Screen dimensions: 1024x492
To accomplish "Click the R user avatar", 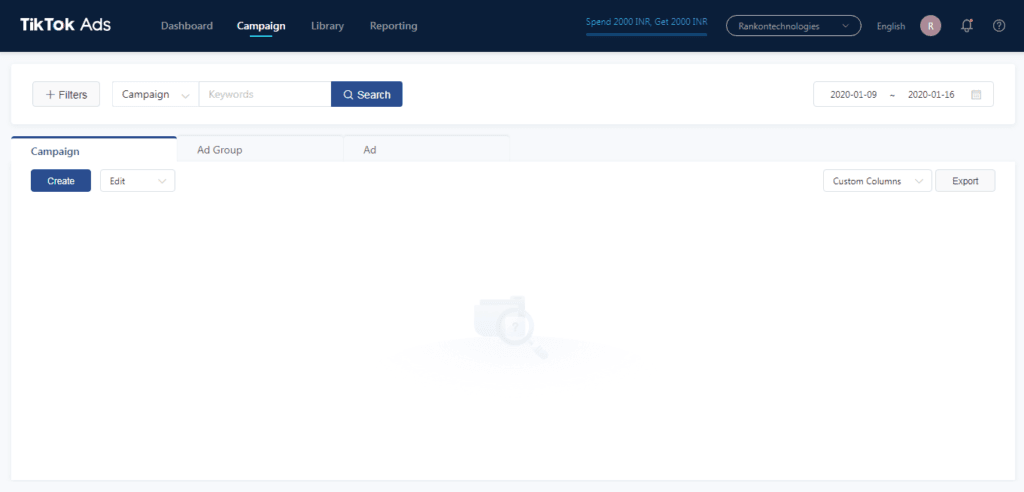I will click(x=931, y=26).
